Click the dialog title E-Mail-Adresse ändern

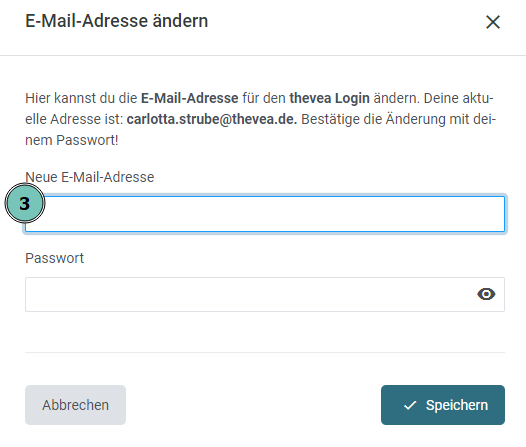pyautogui.click(x=117, y=21)
